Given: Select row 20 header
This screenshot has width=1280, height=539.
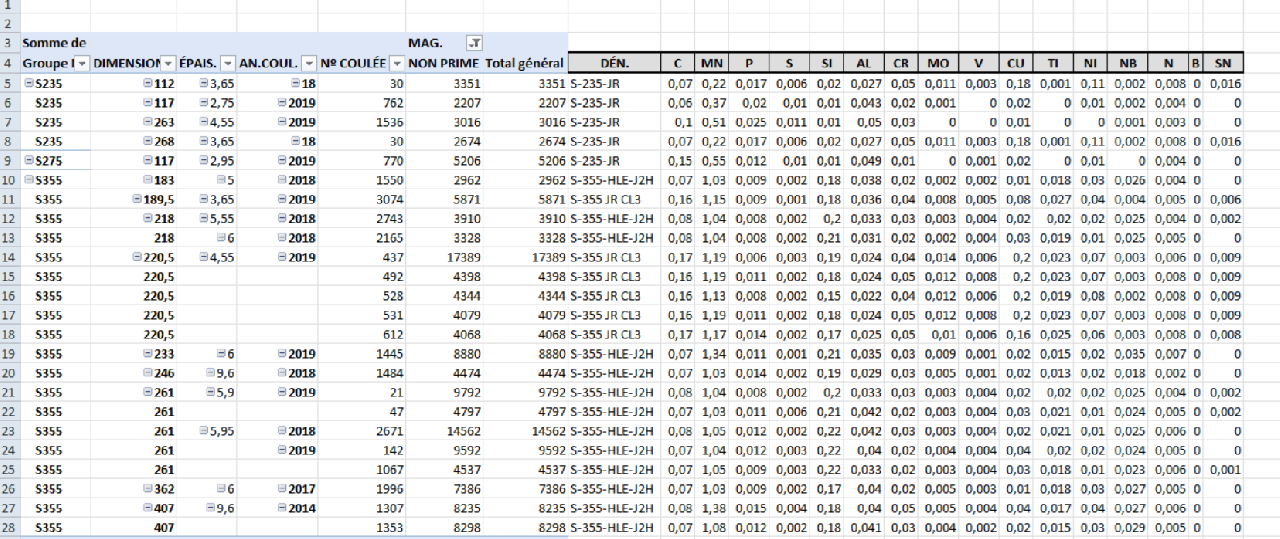Looking at the screenshot, I should tap(9, 373).
